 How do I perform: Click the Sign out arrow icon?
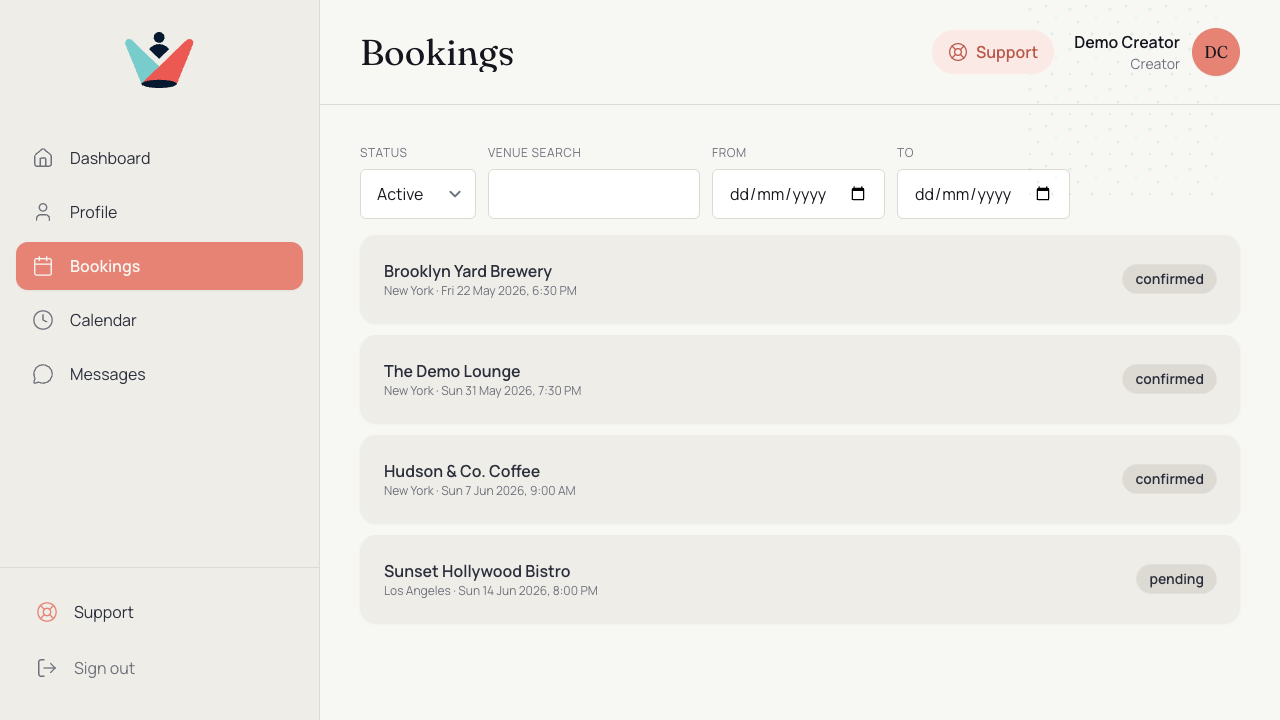tap(47, 668)
